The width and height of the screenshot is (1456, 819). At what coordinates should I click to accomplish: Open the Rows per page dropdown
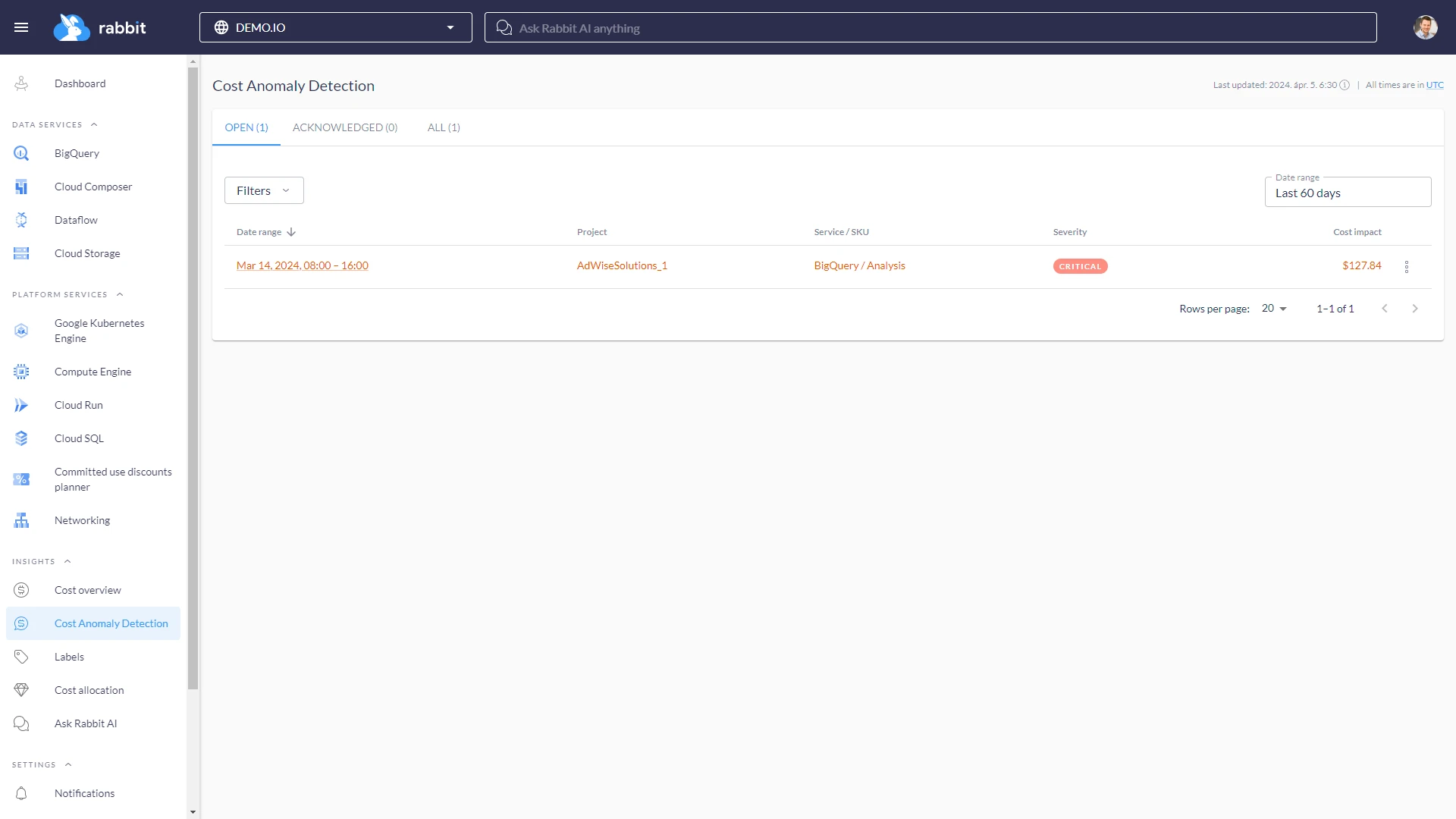(x=1272, y=309)
